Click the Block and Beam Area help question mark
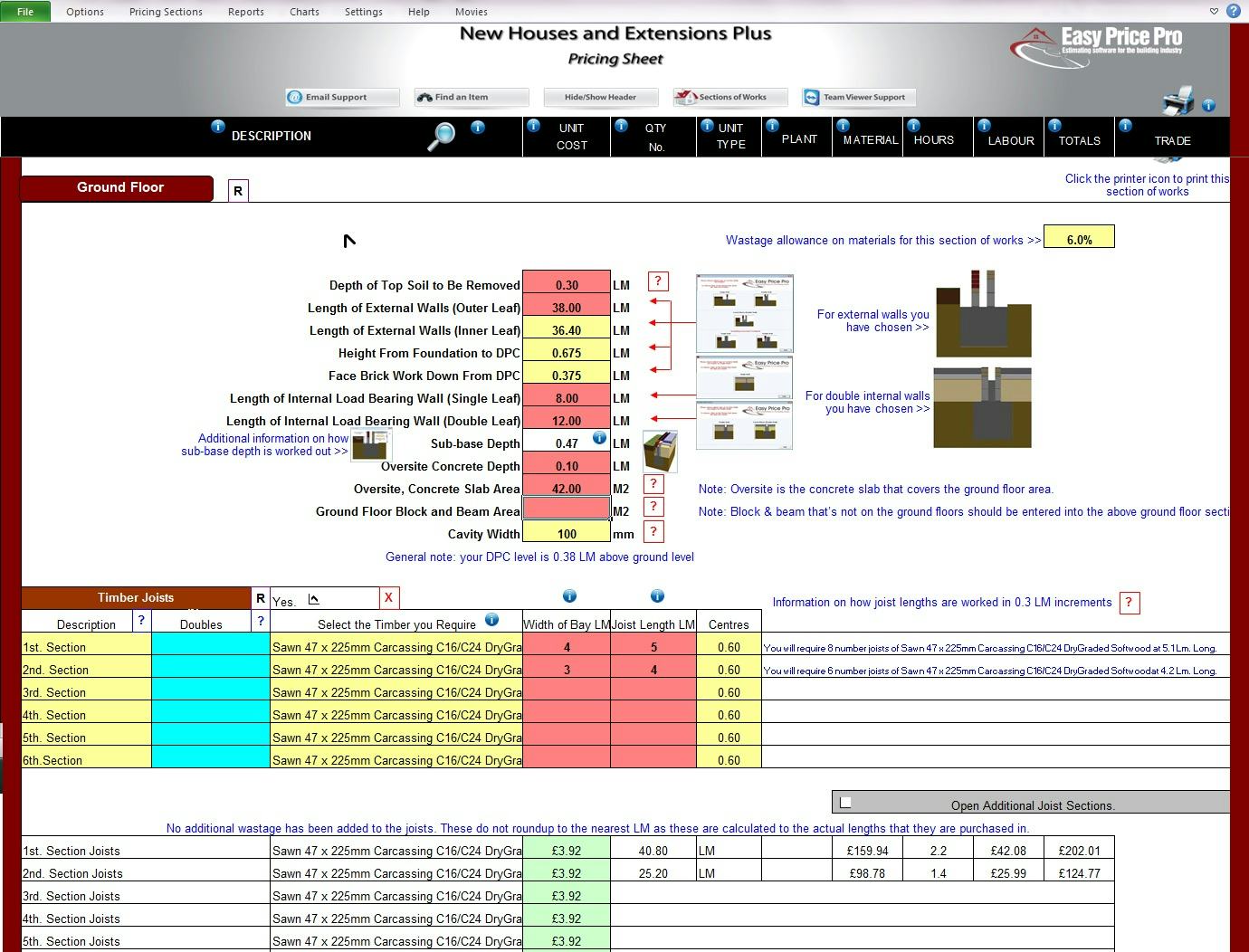The width and height of the screenshot is (1249, 952). 653,507
